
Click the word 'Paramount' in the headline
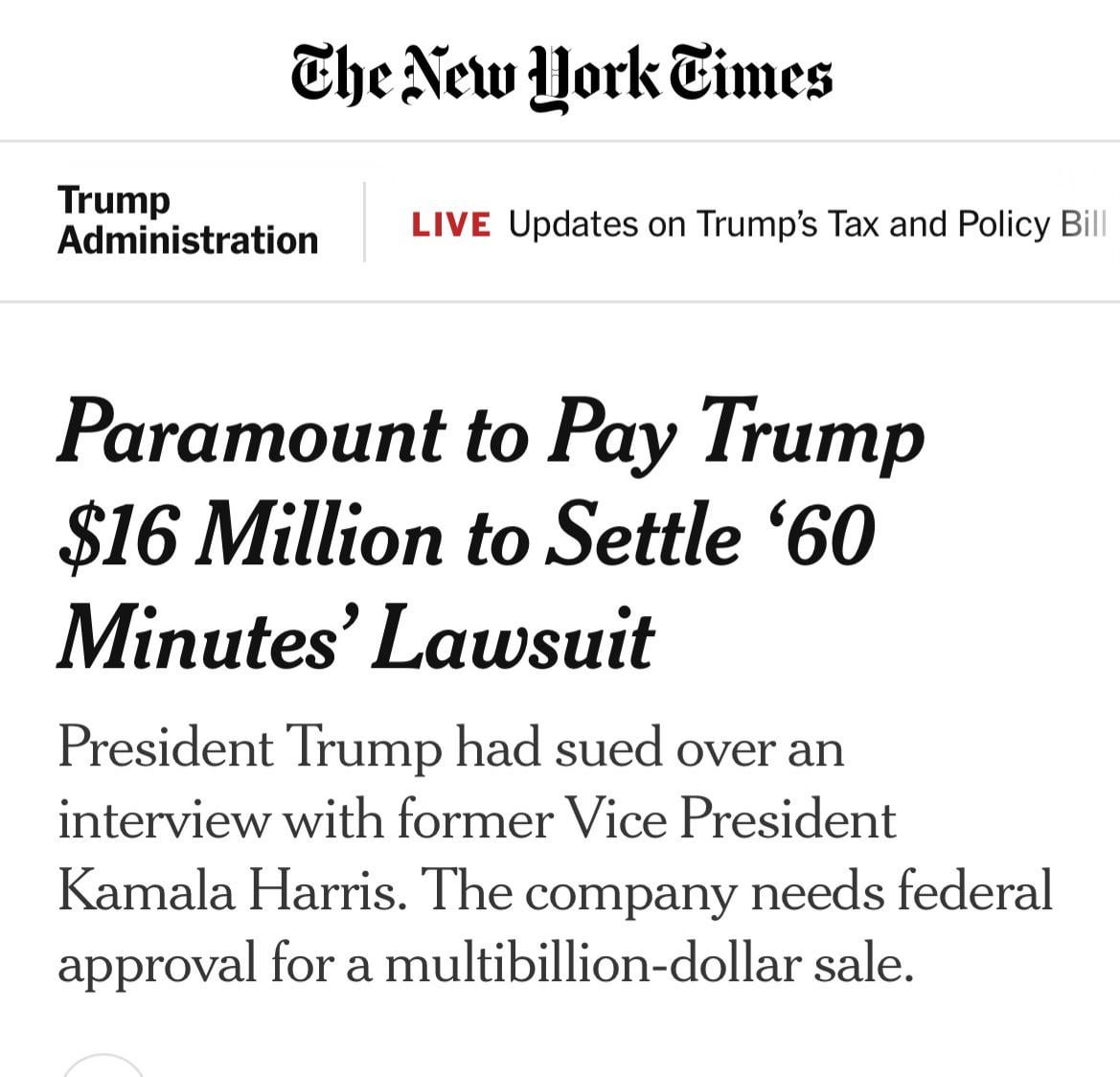tap(251, 434)
